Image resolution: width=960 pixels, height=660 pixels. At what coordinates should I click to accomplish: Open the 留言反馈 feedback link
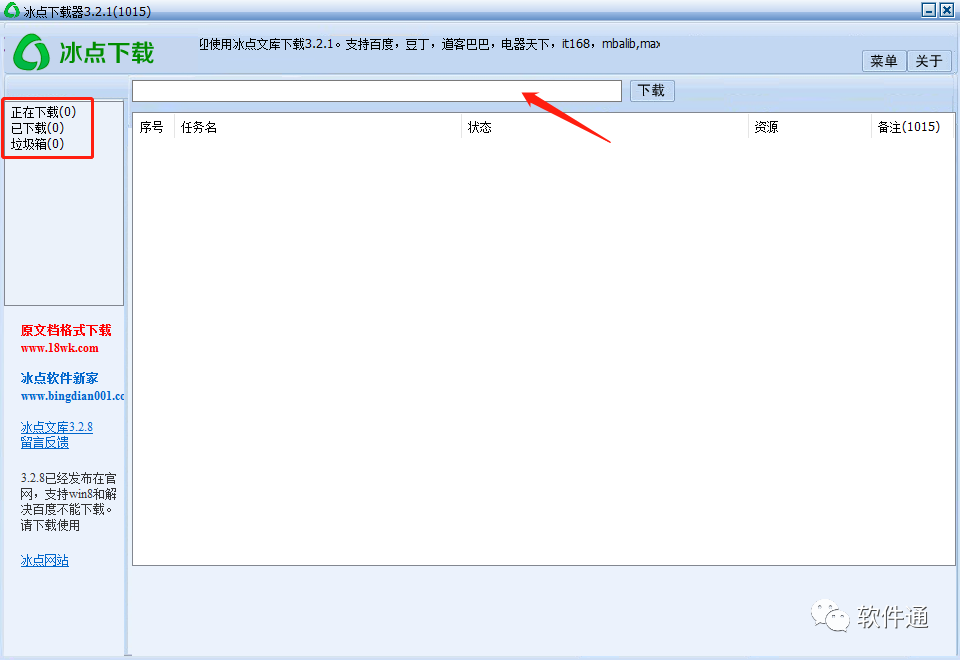[x=45, y=442]
